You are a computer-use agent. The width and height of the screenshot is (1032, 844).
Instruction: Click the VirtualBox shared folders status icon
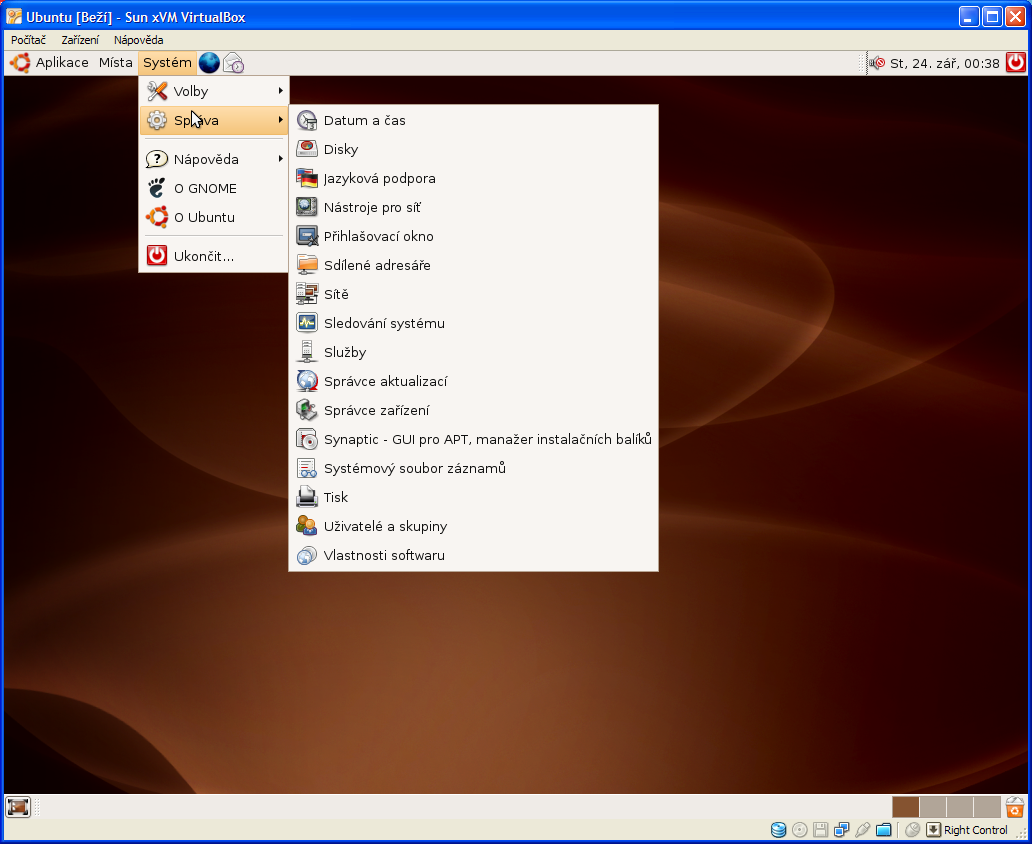883,830
